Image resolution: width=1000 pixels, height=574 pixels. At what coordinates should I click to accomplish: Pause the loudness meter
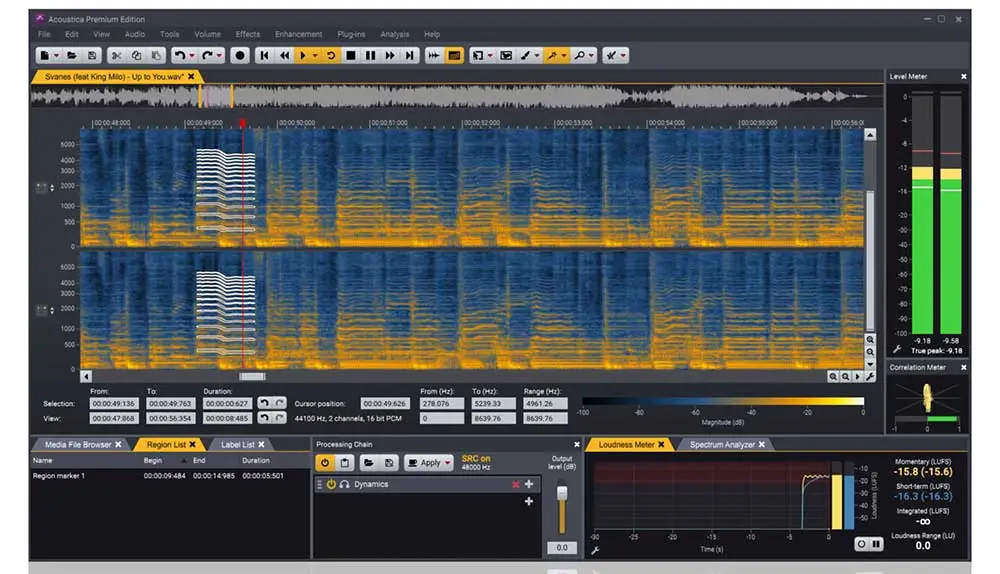(877, 543)
